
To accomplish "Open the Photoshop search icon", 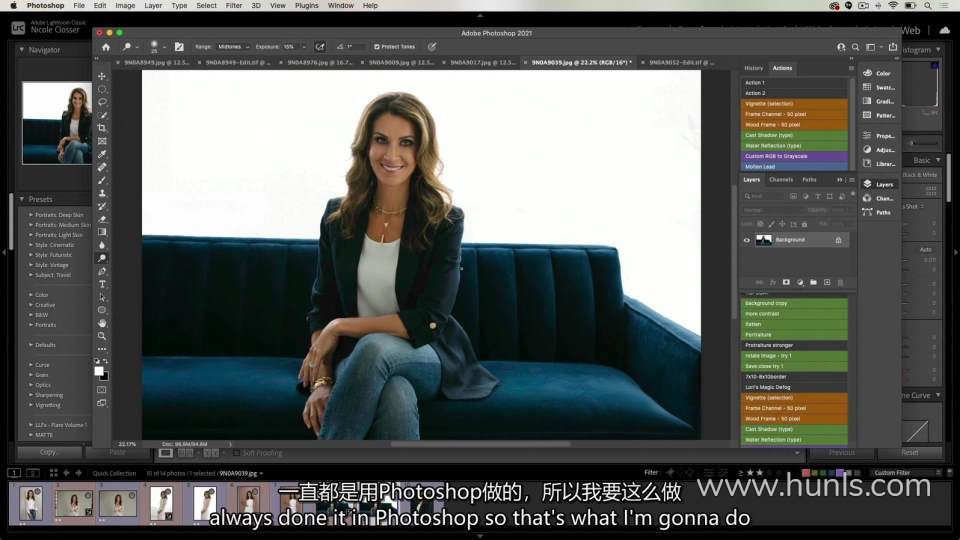I will pyautogui.click(x=855, y=47).
